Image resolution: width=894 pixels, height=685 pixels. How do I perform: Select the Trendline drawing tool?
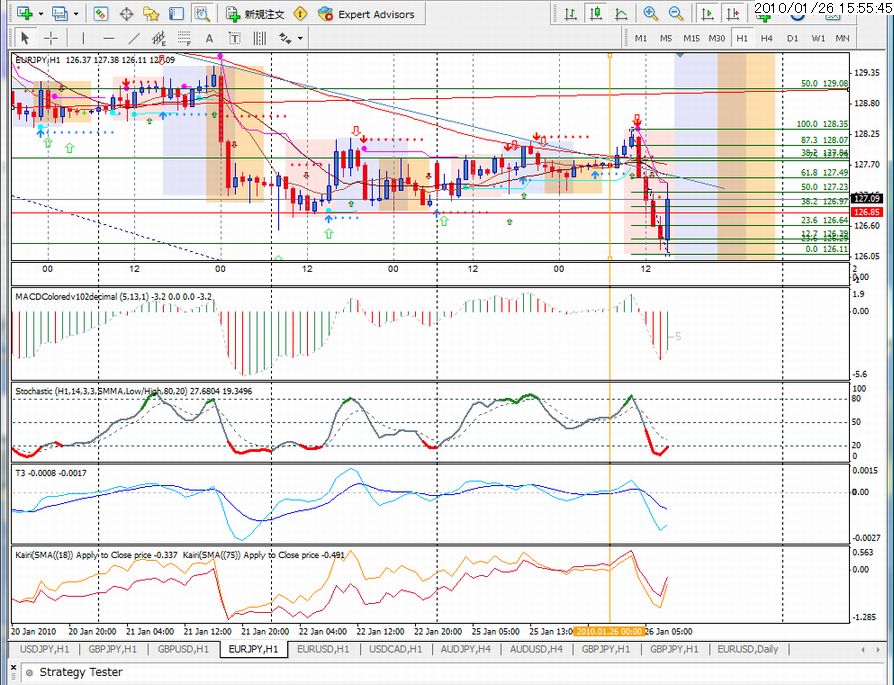coord(134,38)
